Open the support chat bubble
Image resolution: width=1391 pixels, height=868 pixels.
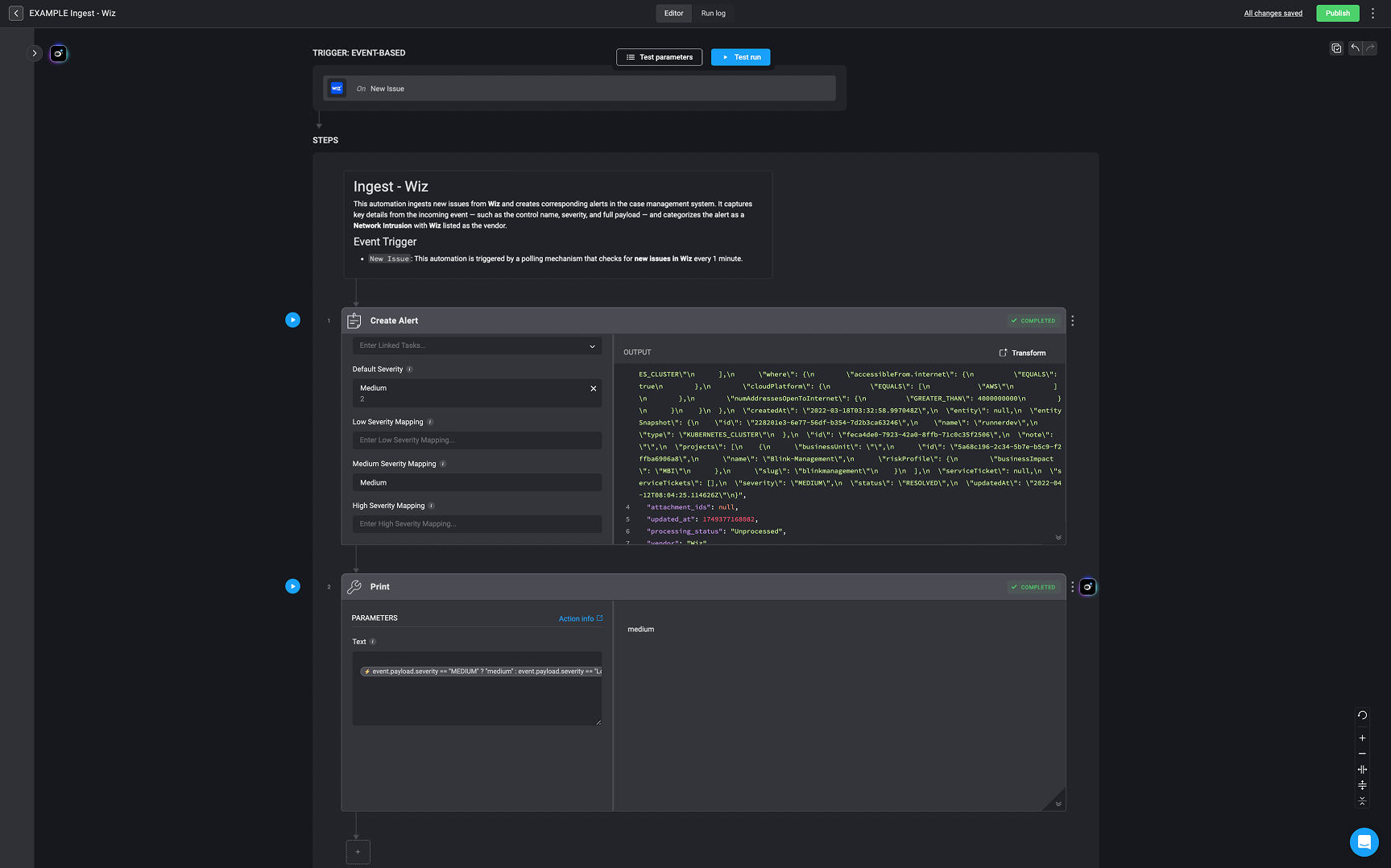pyautogui.click(x=1364, y=842)
